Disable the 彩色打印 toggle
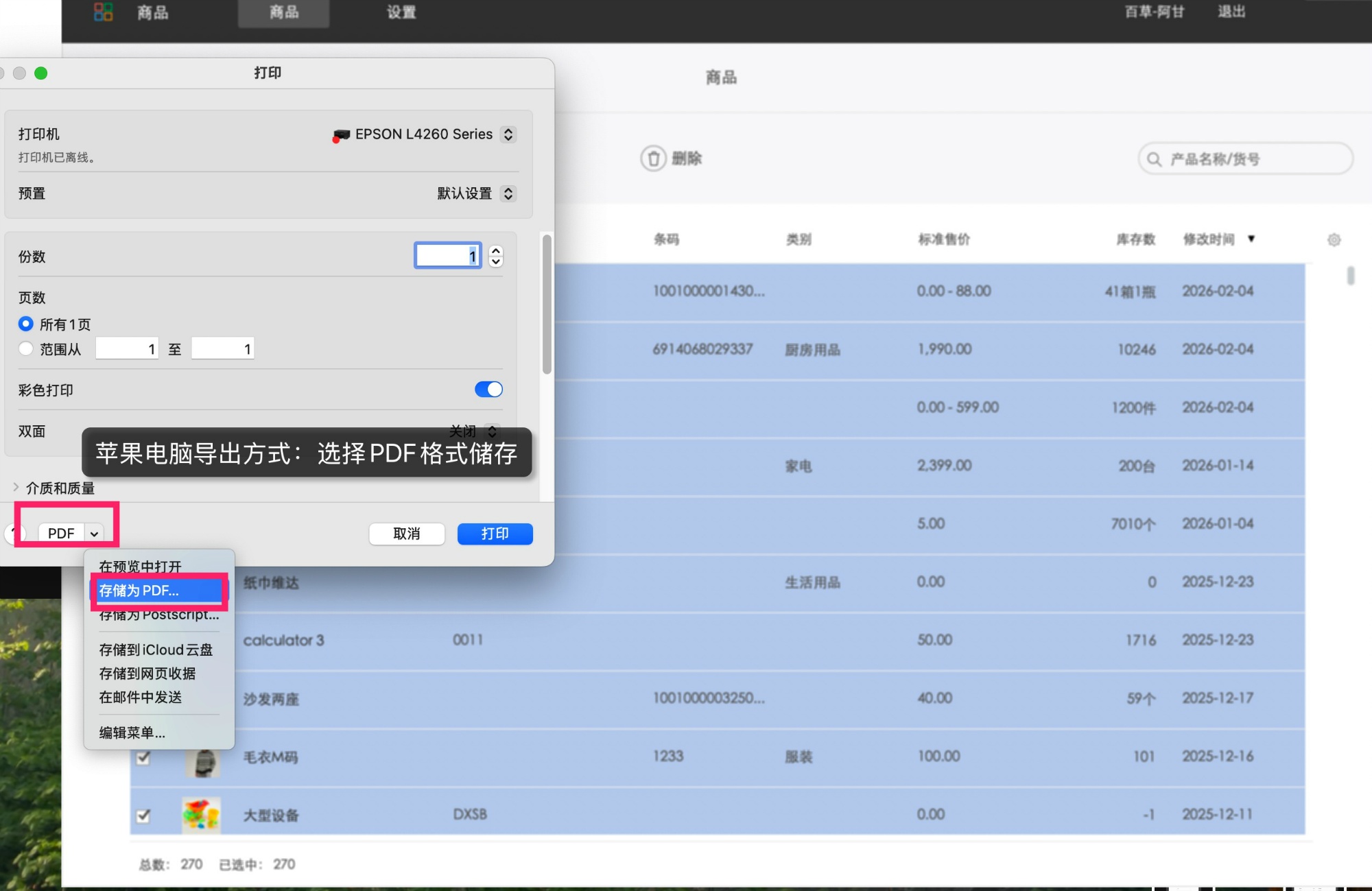Screen dimensions: 1372x891 point(488,389)
